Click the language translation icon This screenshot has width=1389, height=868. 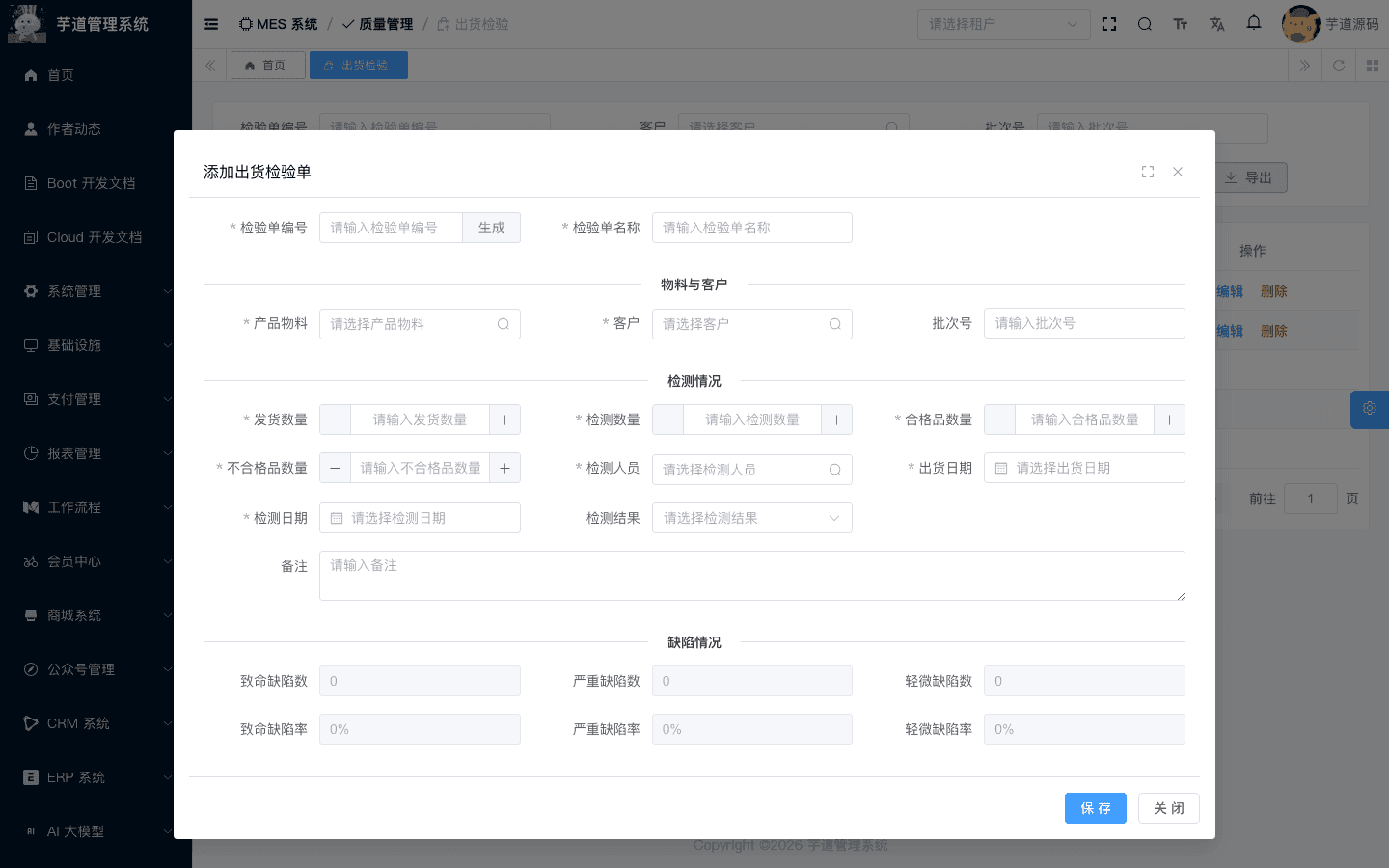tap(1217, 24)
